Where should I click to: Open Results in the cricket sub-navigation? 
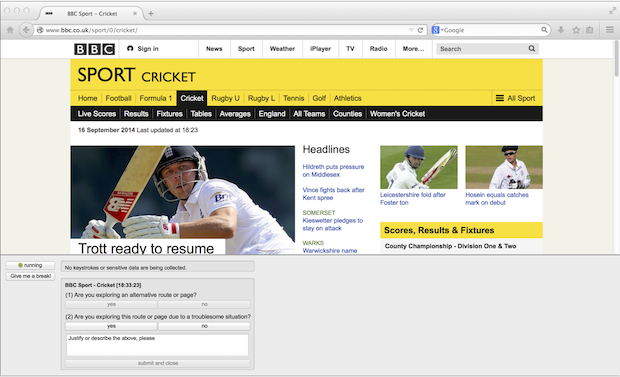pos(136,114)
